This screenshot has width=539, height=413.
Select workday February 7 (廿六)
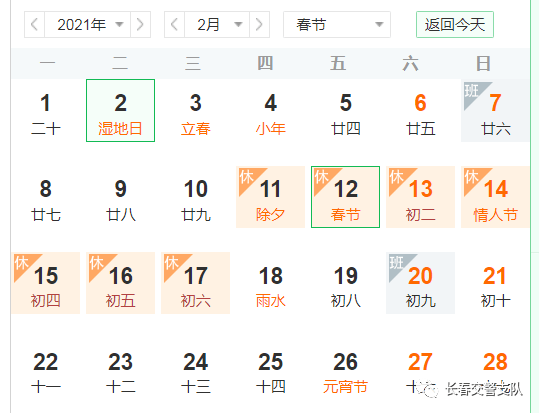[x=495, y=110]
